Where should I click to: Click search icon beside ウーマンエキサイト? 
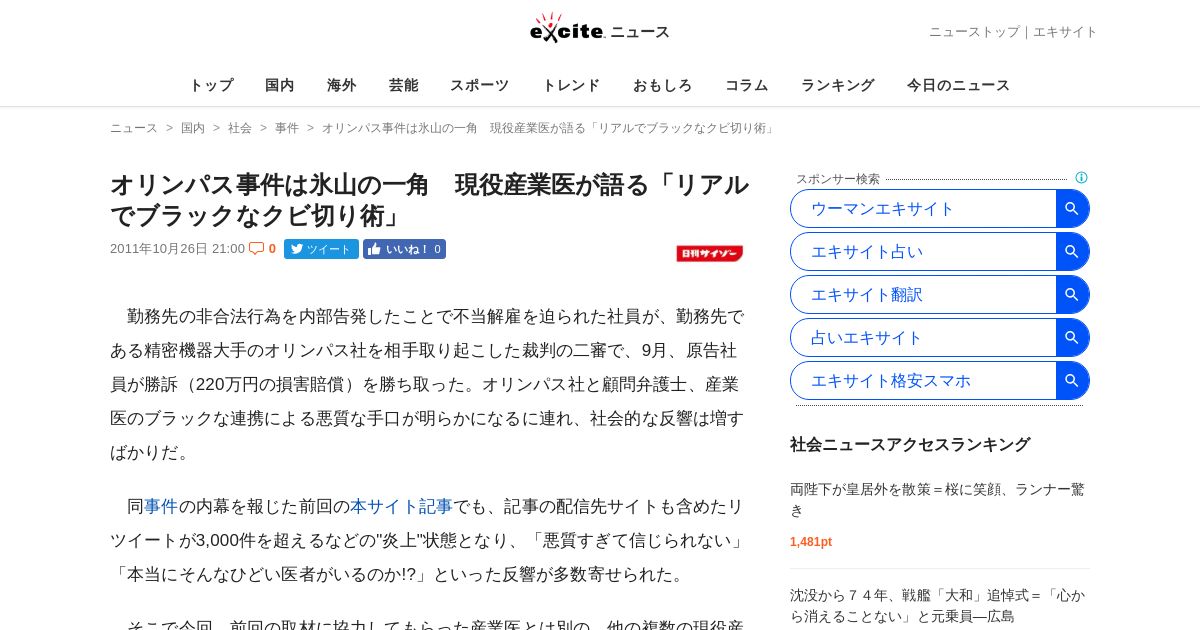click(x=1072, y=209)
